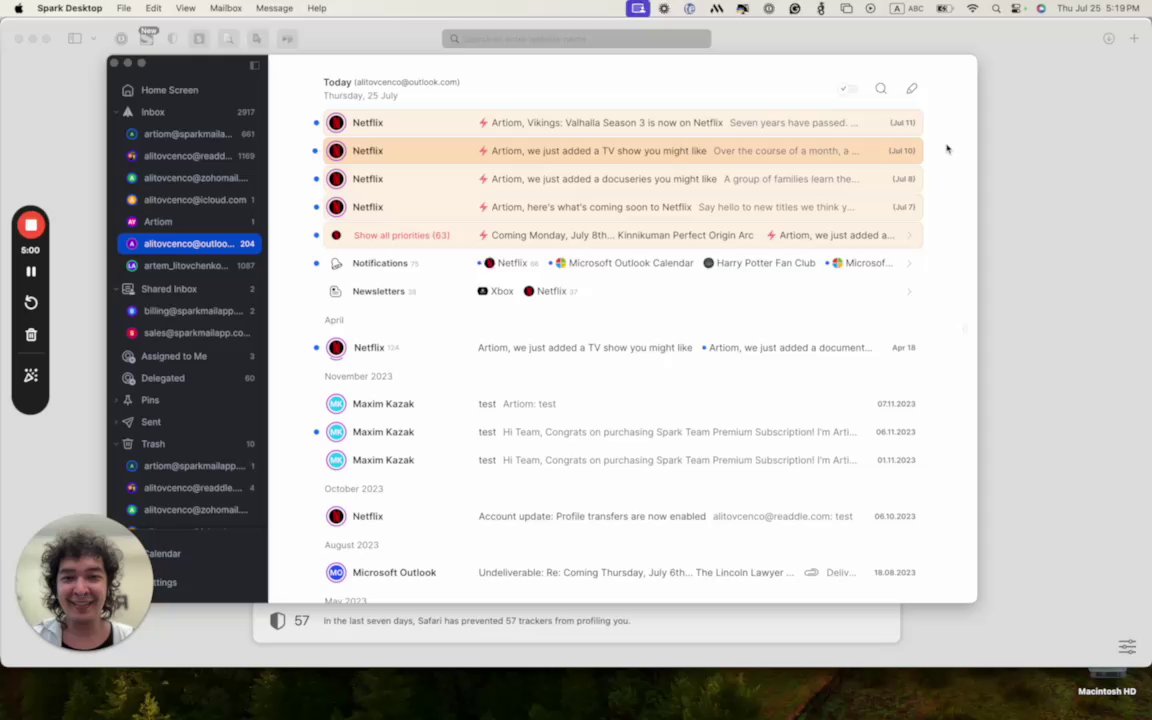Compose a new email with pencil icon
The image size is (1152, 720).
[x=912, y=89]
